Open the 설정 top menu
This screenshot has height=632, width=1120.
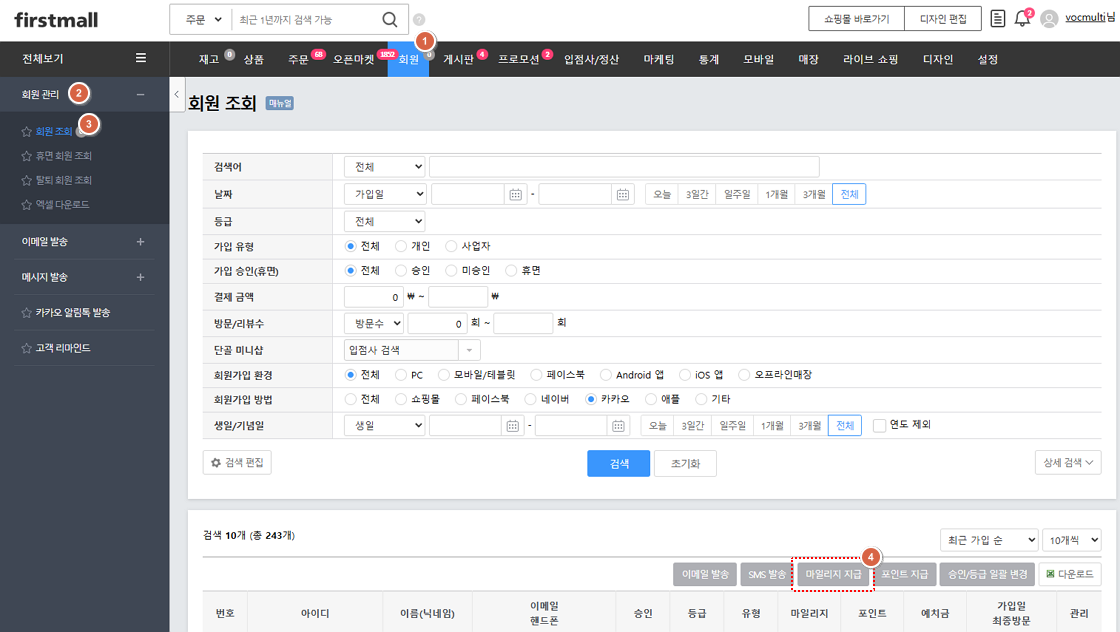(988, 59)
